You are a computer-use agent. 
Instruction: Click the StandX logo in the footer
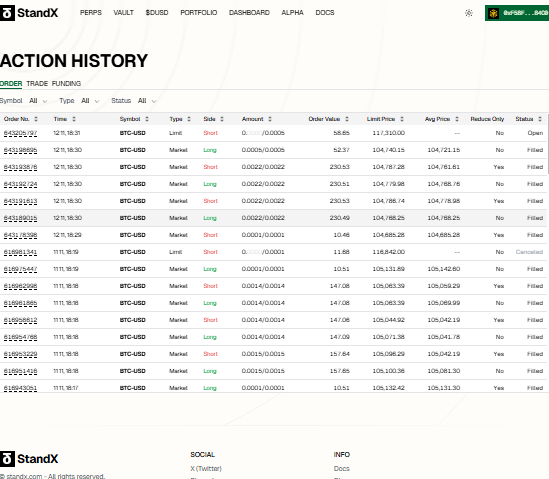click(29, 459)
